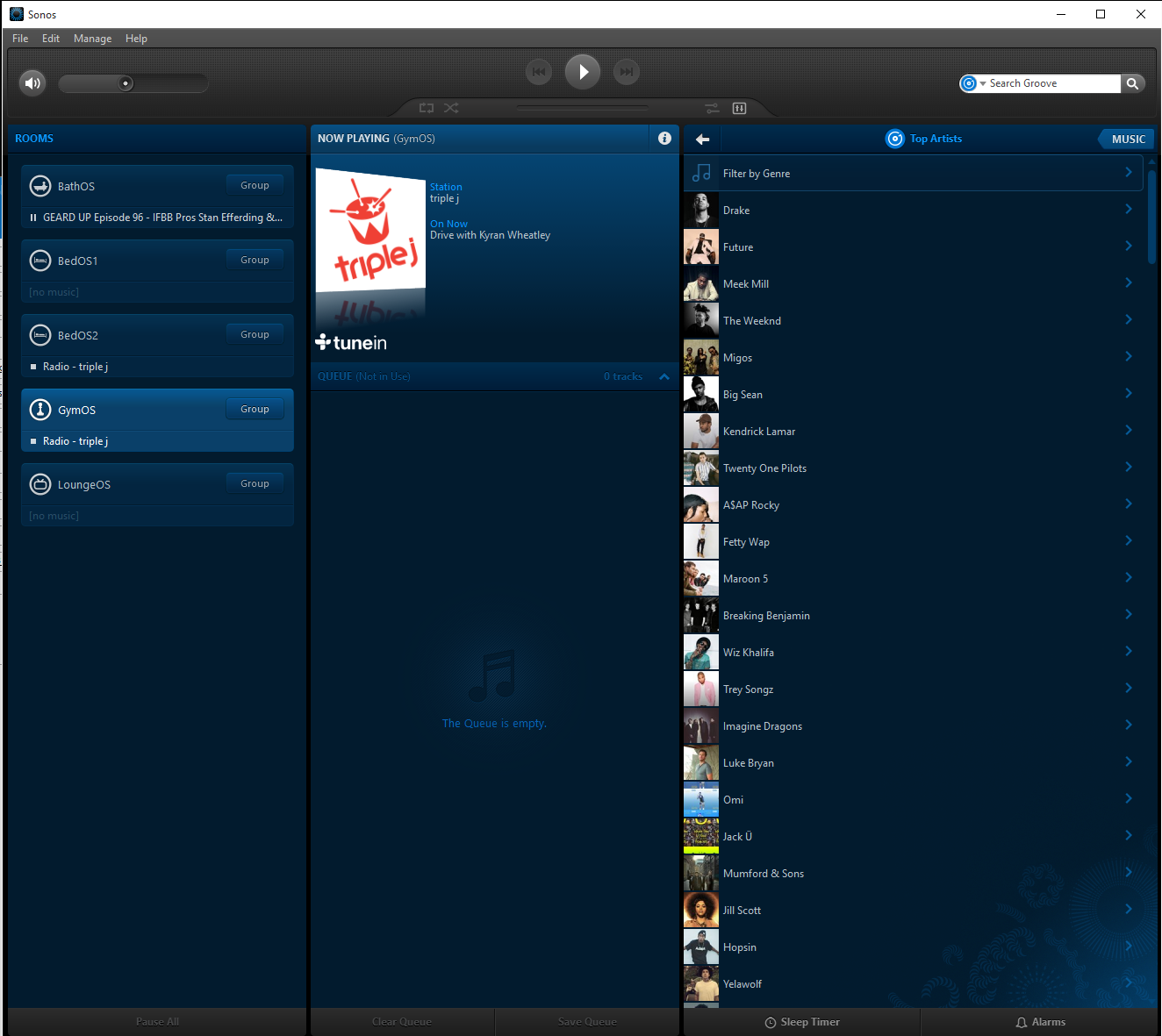
Task: Open the search source dropdown arrow
Action: click(982, 83)
